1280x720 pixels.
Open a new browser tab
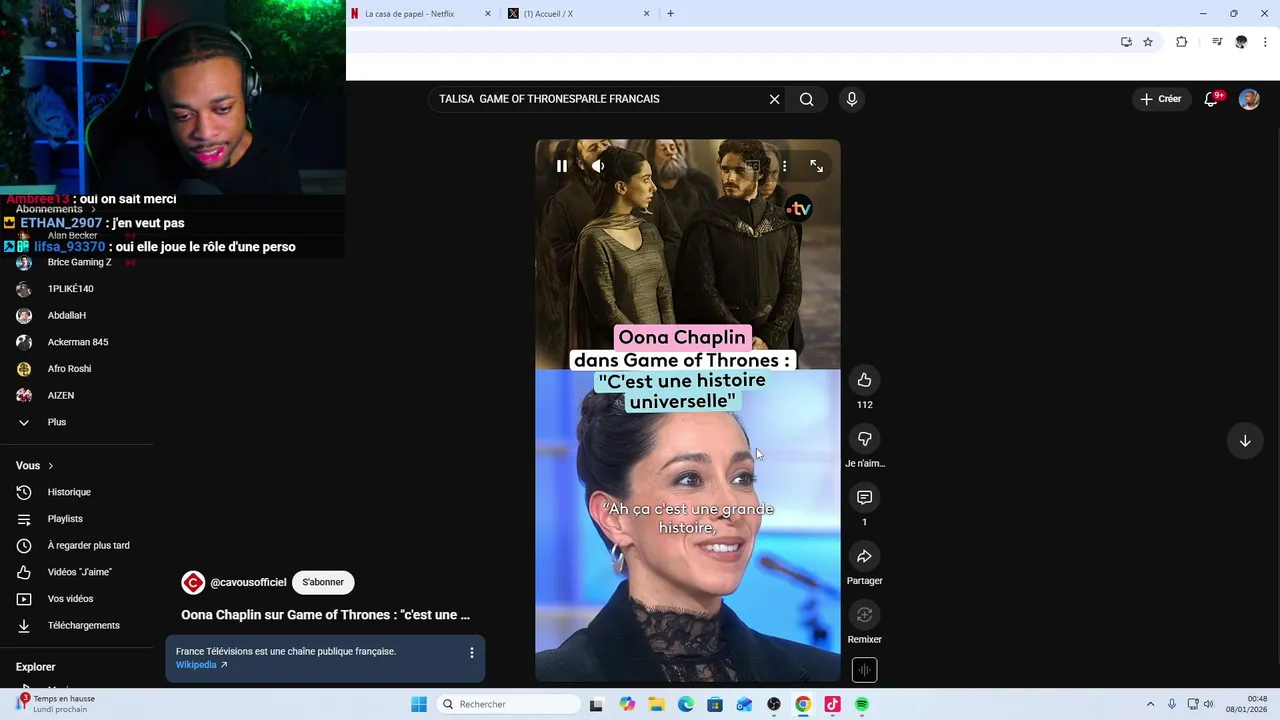pos(670,14)
